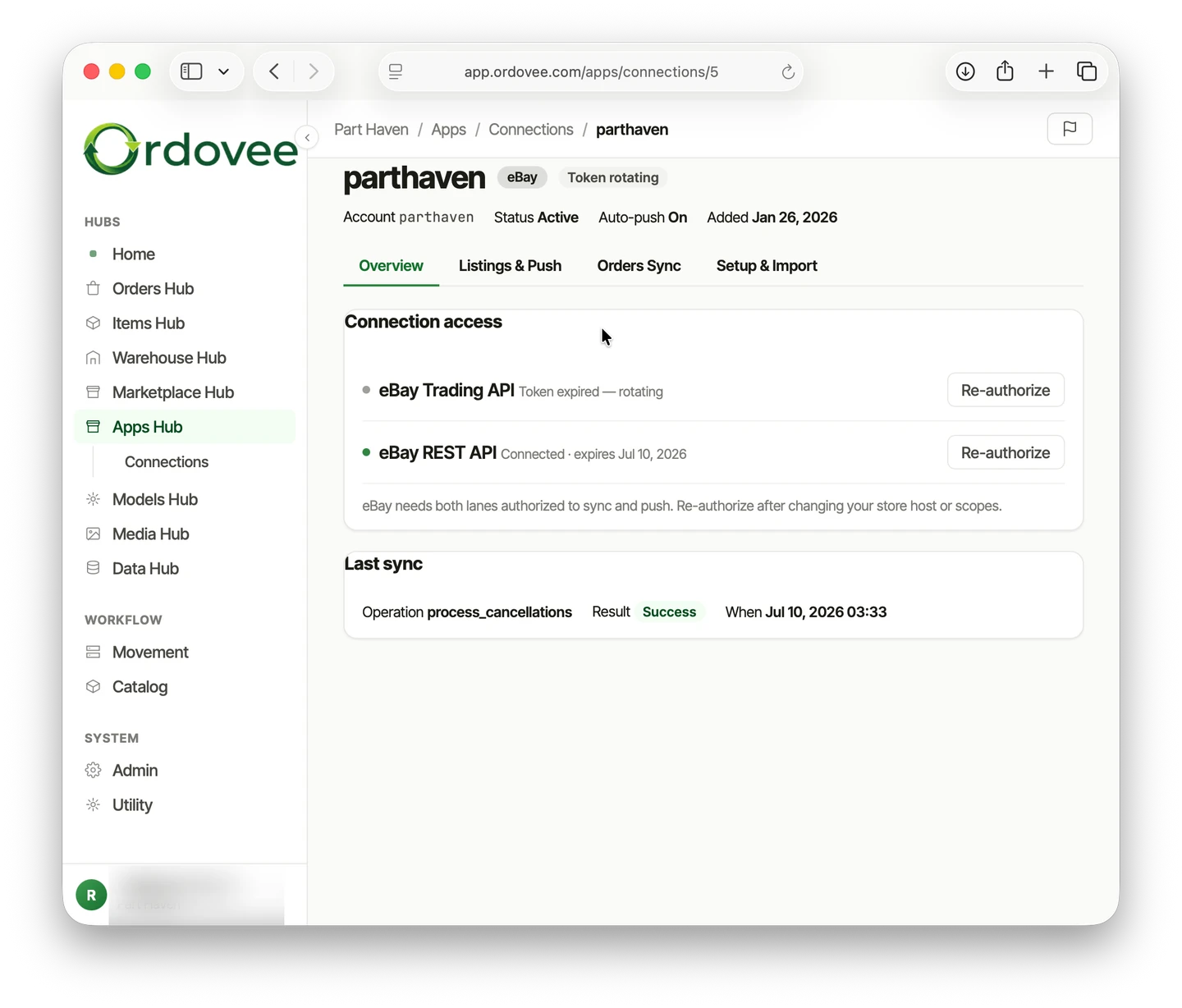Click the page settings icon in address bar
Image resolution: width=1182 pixels, height=1008 pixels.
tap(396, 72)
